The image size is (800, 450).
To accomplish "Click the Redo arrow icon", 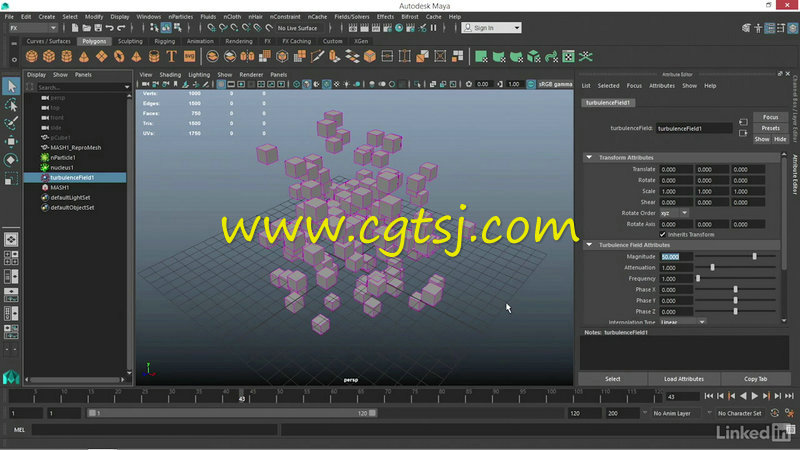I will pos(121,28).
